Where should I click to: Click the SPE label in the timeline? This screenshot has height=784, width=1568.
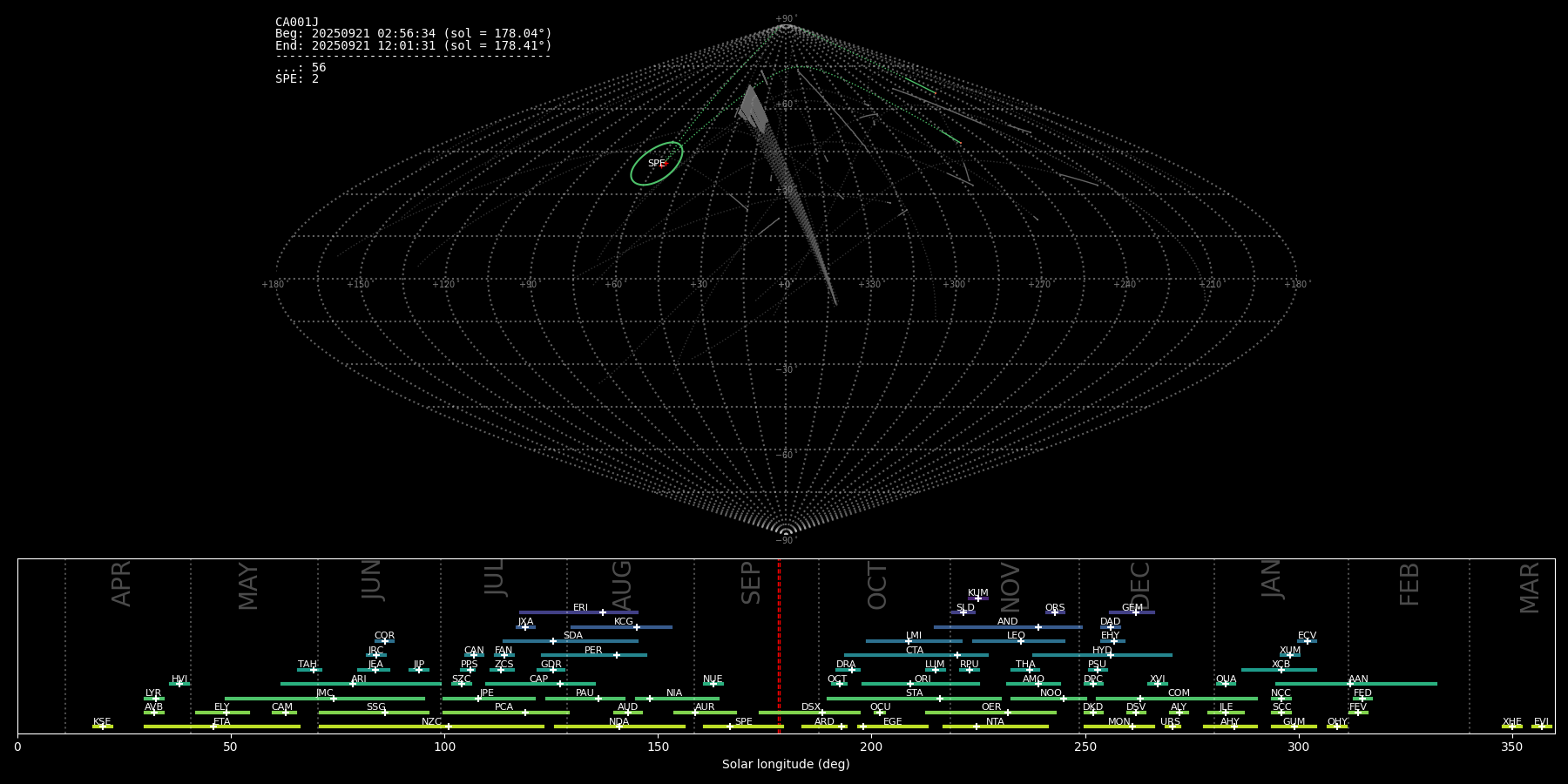[x=743, y=721]
